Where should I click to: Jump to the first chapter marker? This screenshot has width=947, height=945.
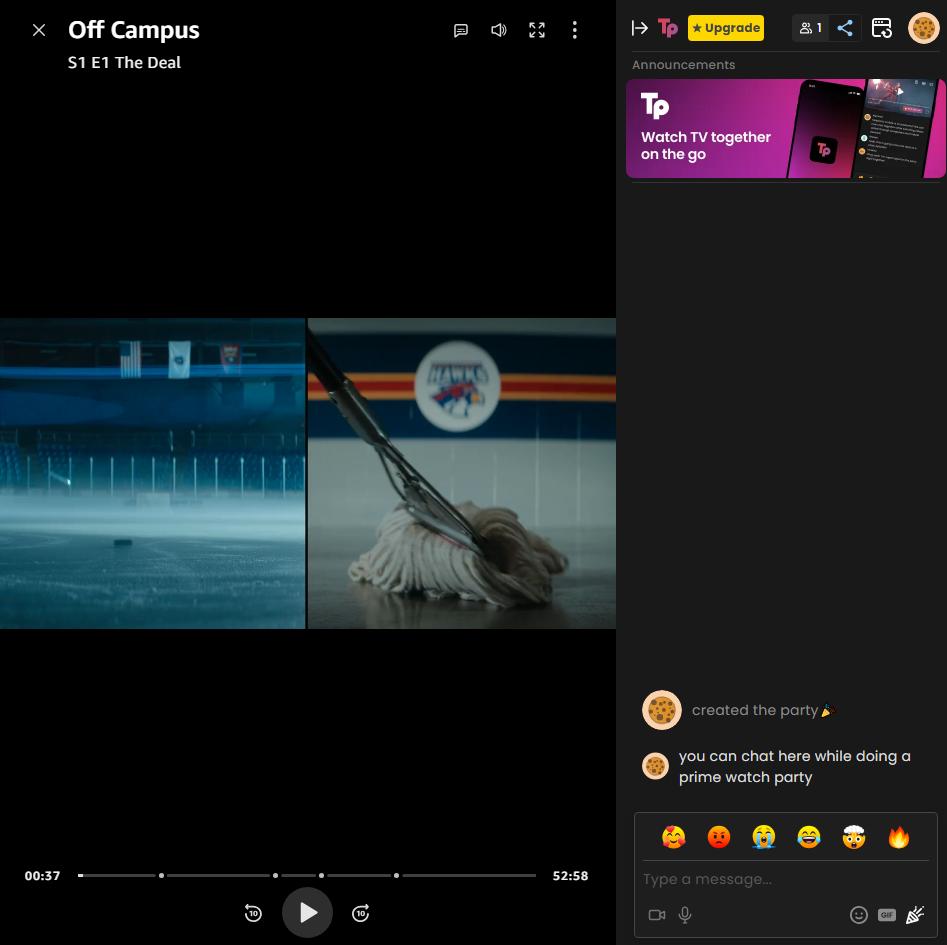point(161,875)
